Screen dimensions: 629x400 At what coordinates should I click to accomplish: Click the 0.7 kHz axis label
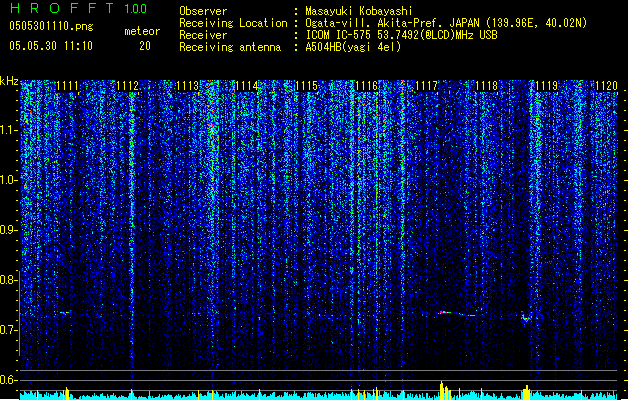[8, 330]
